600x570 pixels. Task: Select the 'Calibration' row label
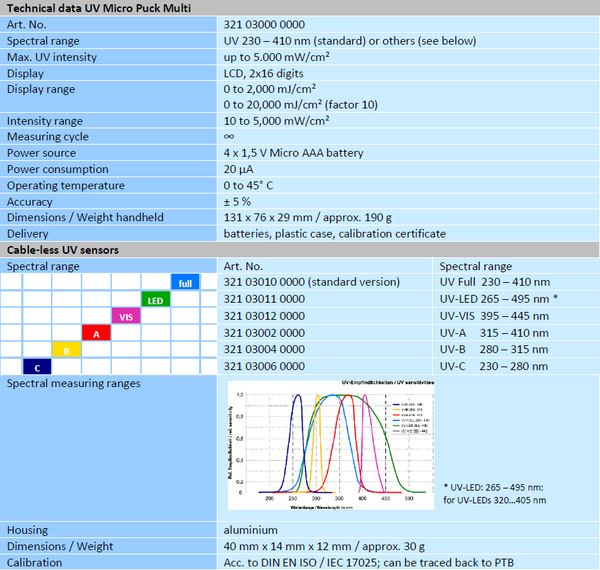34,563
